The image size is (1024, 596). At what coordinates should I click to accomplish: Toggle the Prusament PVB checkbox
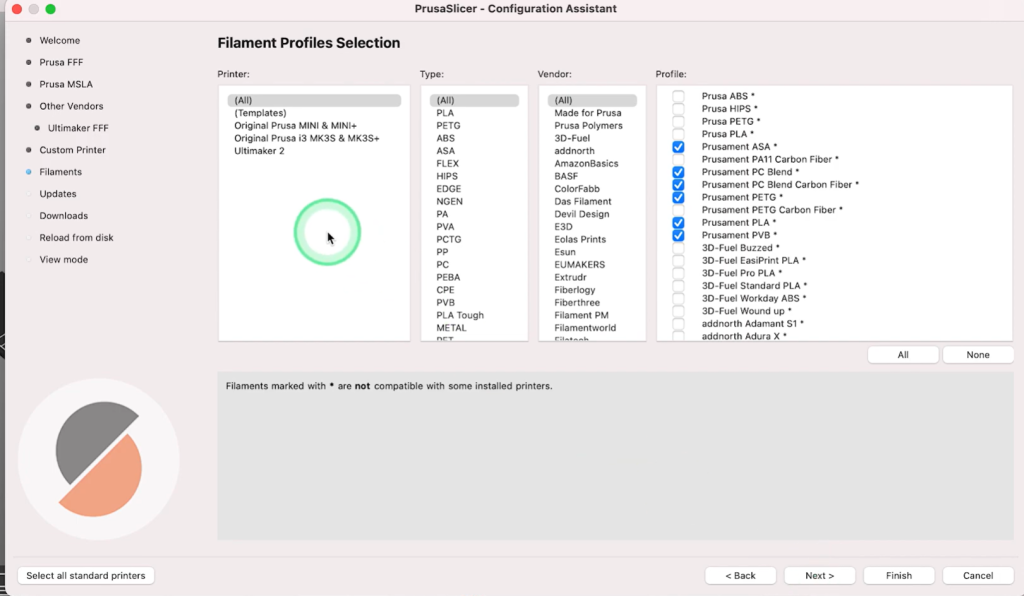click(678, 235)
